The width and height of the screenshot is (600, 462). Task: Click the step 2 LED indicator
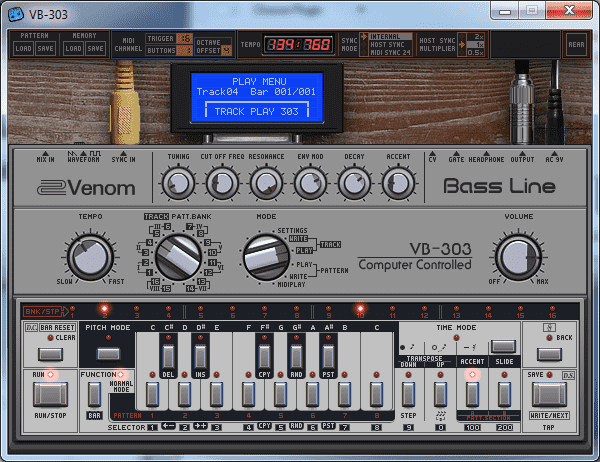pyautogui.click(x=104, y=309)
